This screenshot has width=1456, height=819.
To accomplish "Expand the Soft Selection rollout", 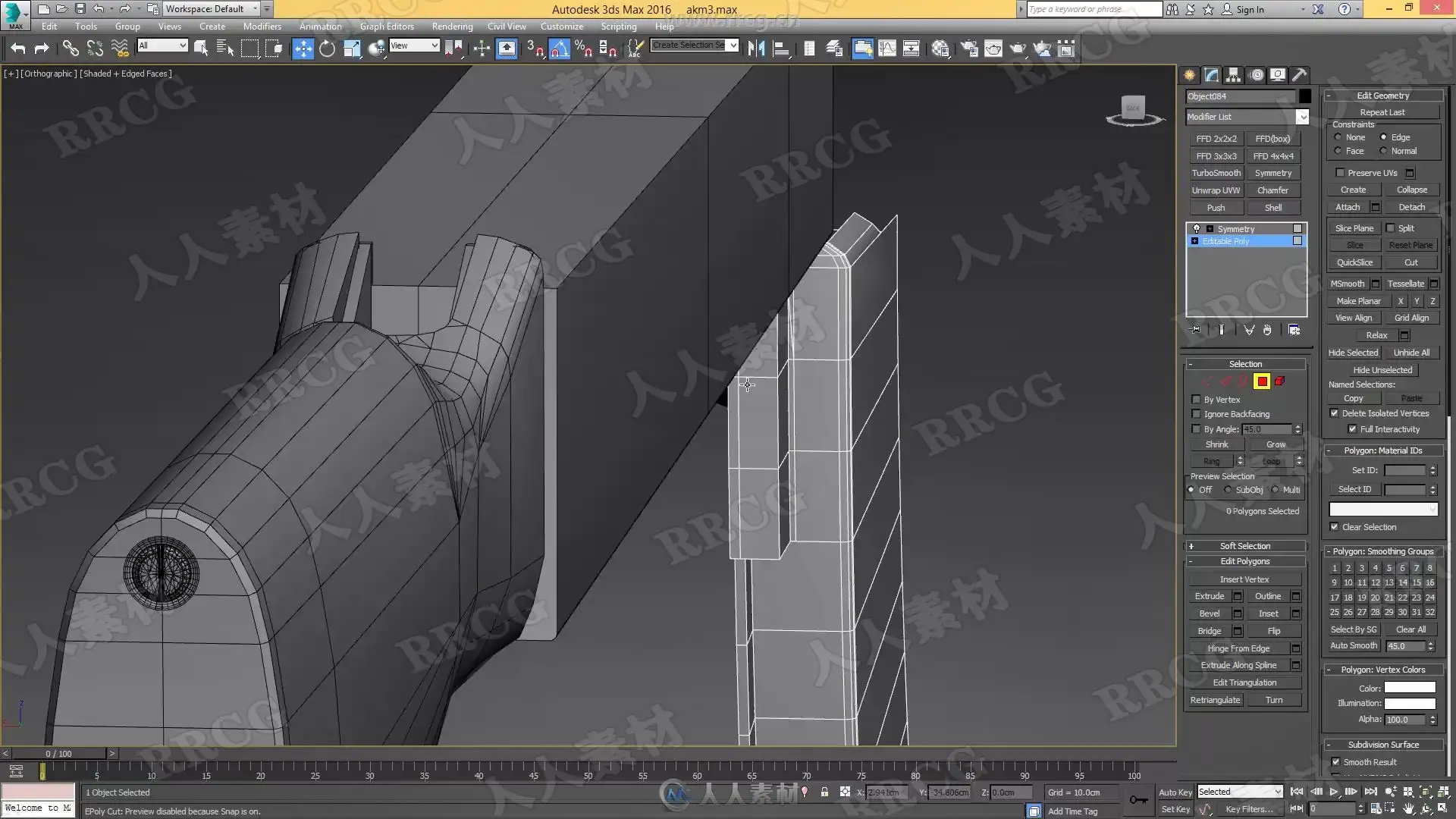I will click(x=1244, y=546).
